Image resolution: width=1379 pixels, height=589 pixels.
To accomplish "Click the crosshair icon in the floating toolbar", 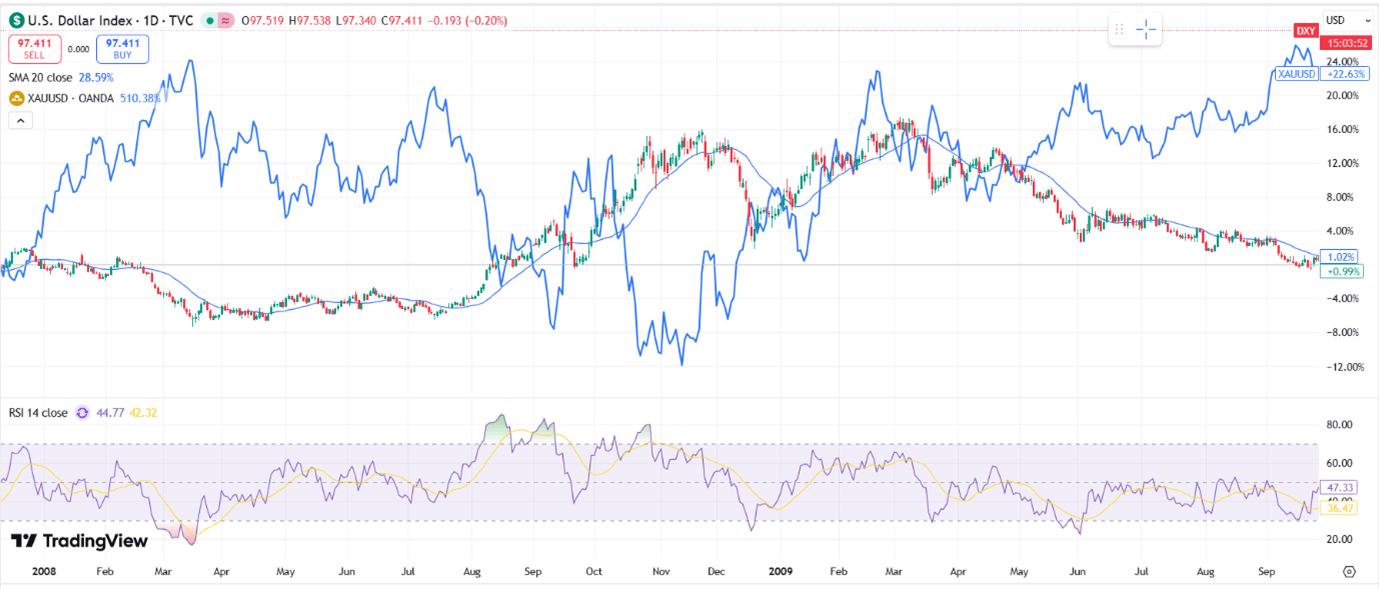I will 1146,29.
